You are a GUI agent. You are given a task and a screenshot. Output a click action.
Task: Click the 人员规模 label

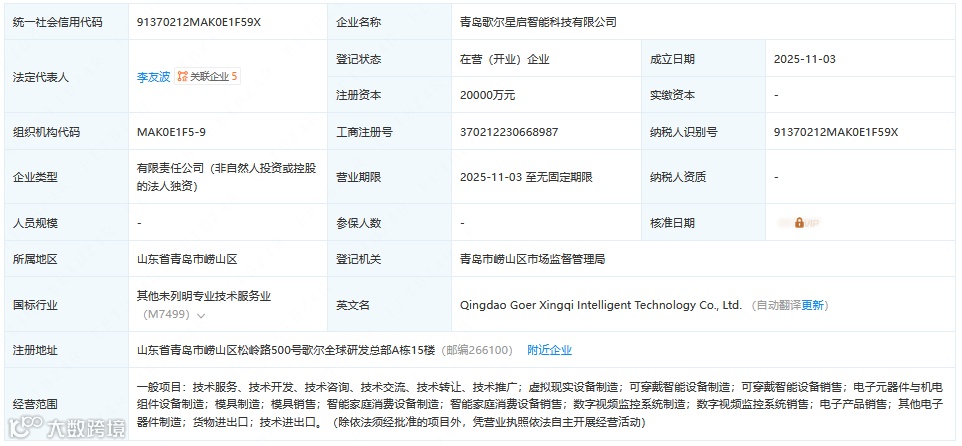[35, 223]
